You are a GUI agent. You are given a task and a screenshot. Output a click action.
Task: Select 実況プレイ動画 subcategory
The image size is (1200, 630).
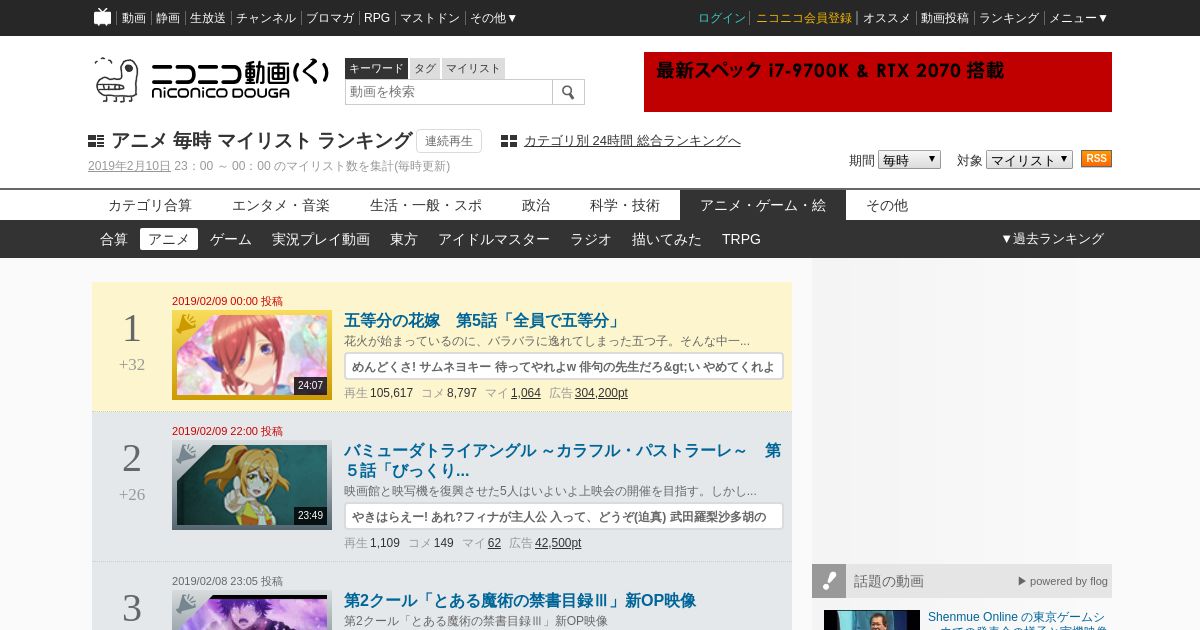point(321,239)
